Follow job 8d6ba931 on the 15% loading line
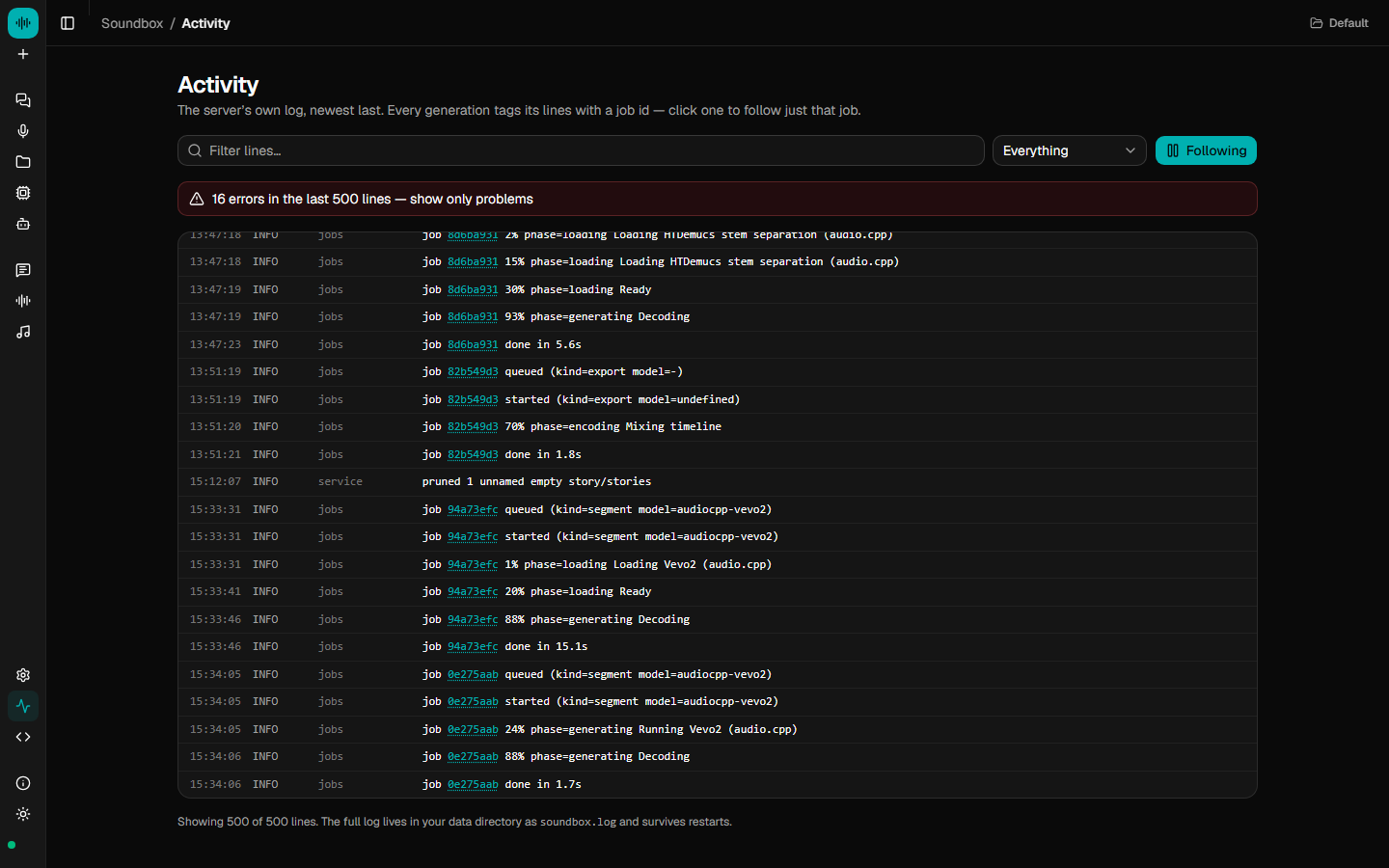The width and height of the screenshot is (1389, 868). (x=473, y=261)
